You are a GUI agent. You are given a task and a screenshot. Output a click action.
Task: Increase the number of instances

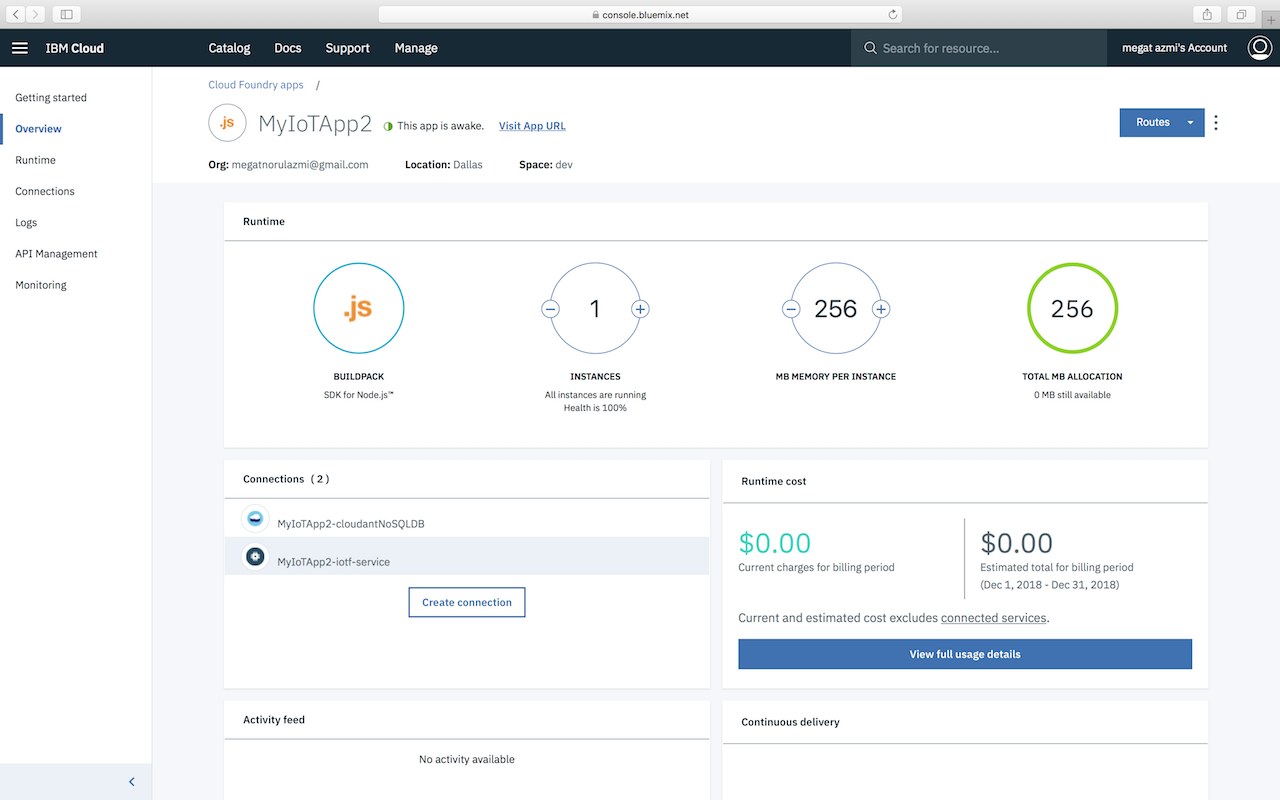(x=640, y=309)
